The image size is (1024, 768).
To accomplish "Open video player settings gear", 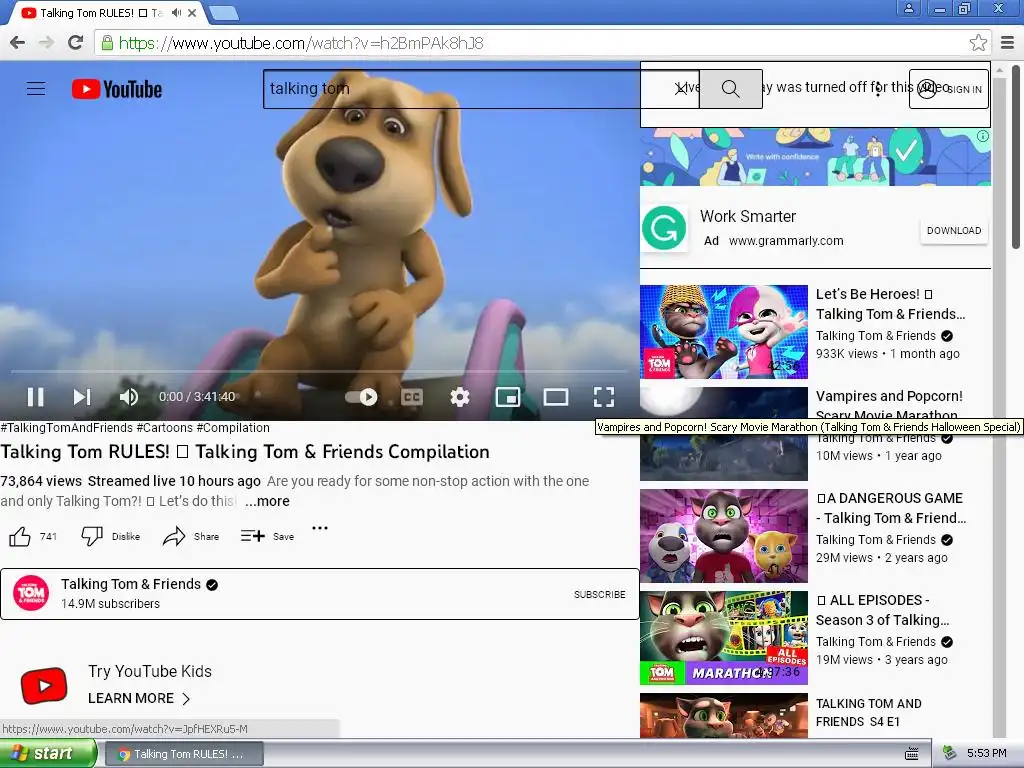I will coord(460,396).
